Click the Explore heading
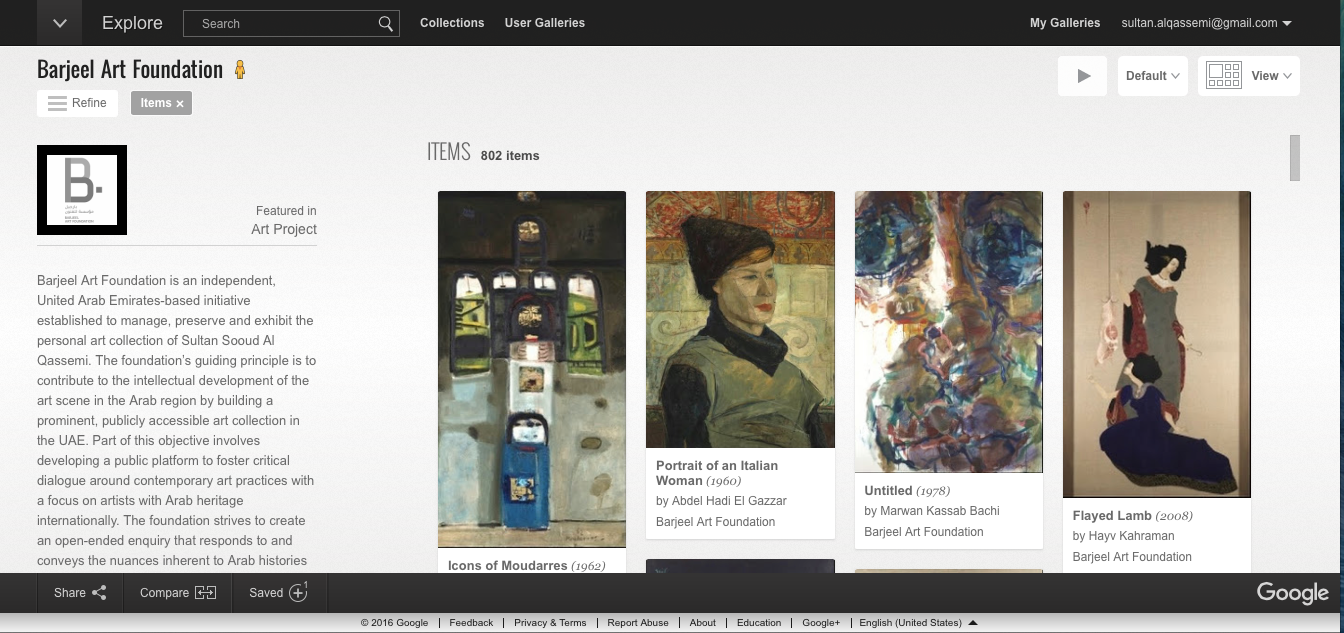The image size is (1344, 633). (x=132, y=23)
